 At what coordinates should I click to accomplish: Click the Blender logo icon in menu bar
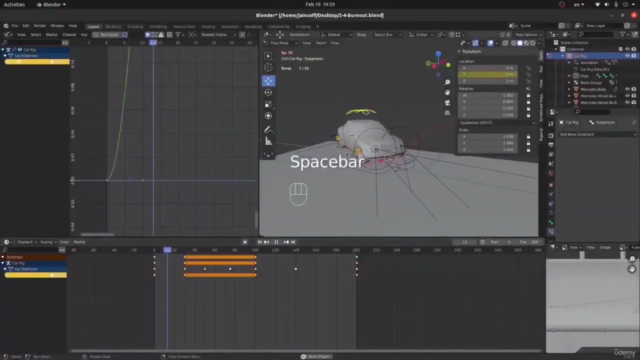point(6,26)
